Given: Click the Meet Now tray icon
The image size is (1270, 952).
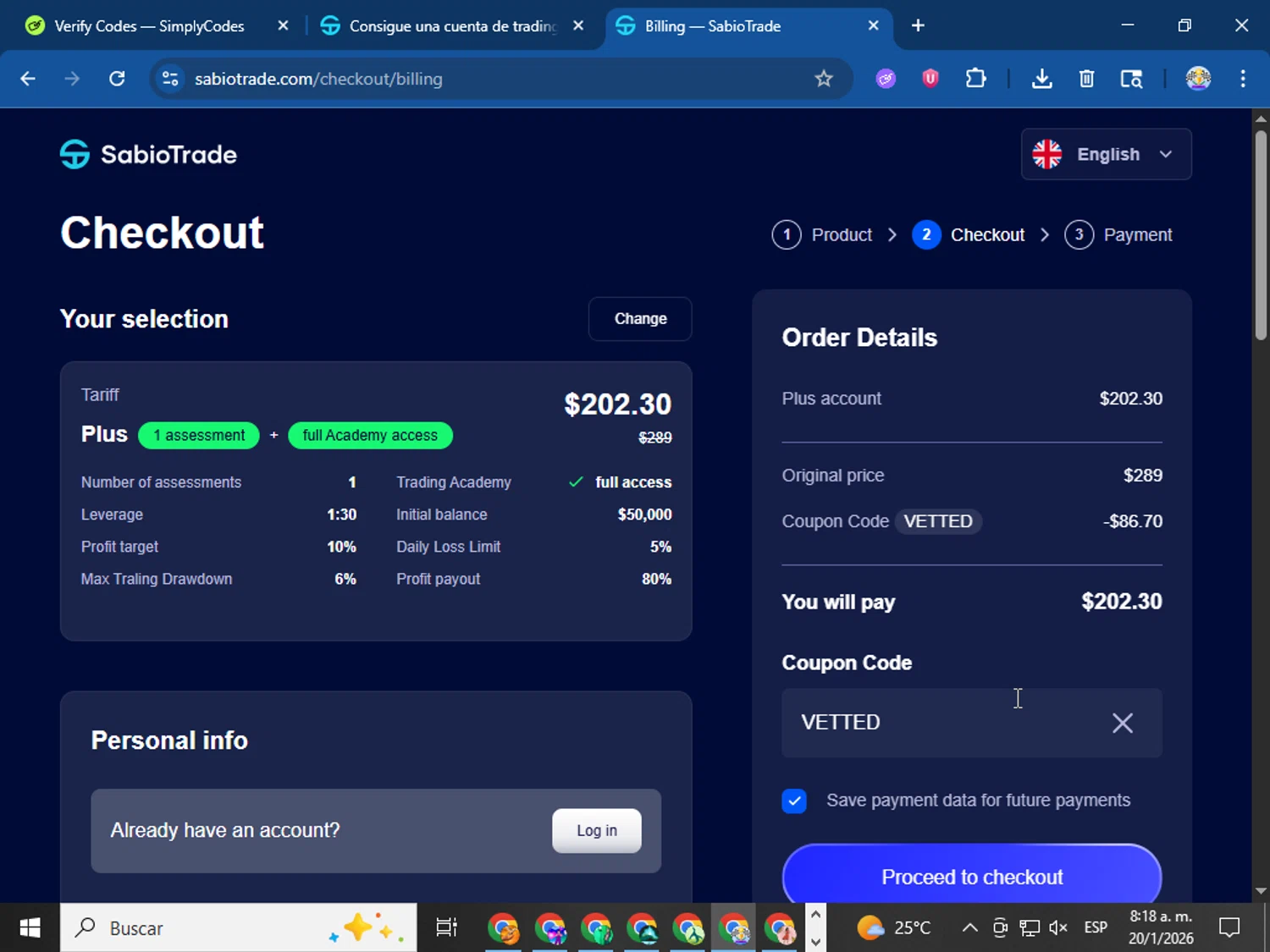Looking at the screenshot, I should click(x=1000, y=928).
